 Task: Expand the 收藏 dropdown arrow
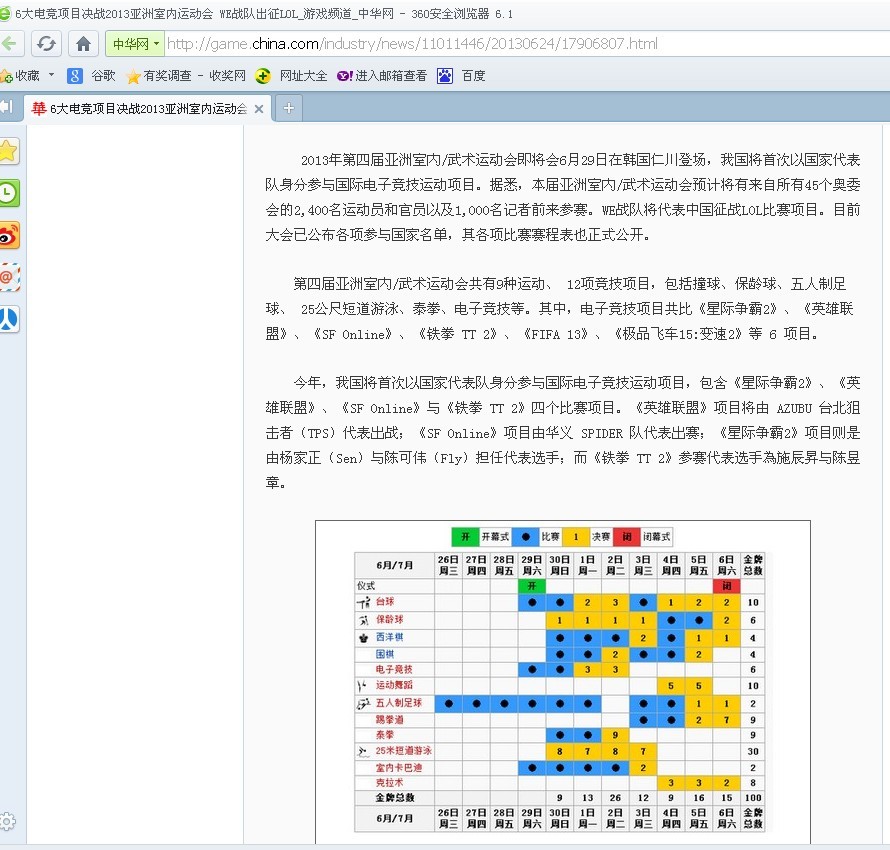(51, 75)
